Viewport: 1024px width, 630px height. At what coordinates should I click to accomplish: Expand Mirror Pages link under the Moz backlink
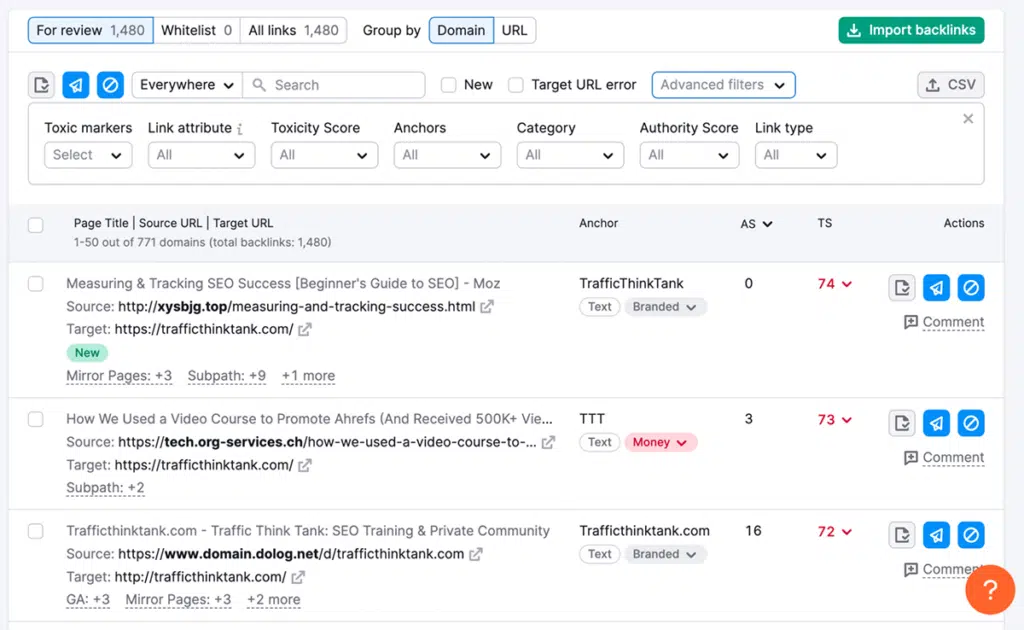tap(118, 375)
